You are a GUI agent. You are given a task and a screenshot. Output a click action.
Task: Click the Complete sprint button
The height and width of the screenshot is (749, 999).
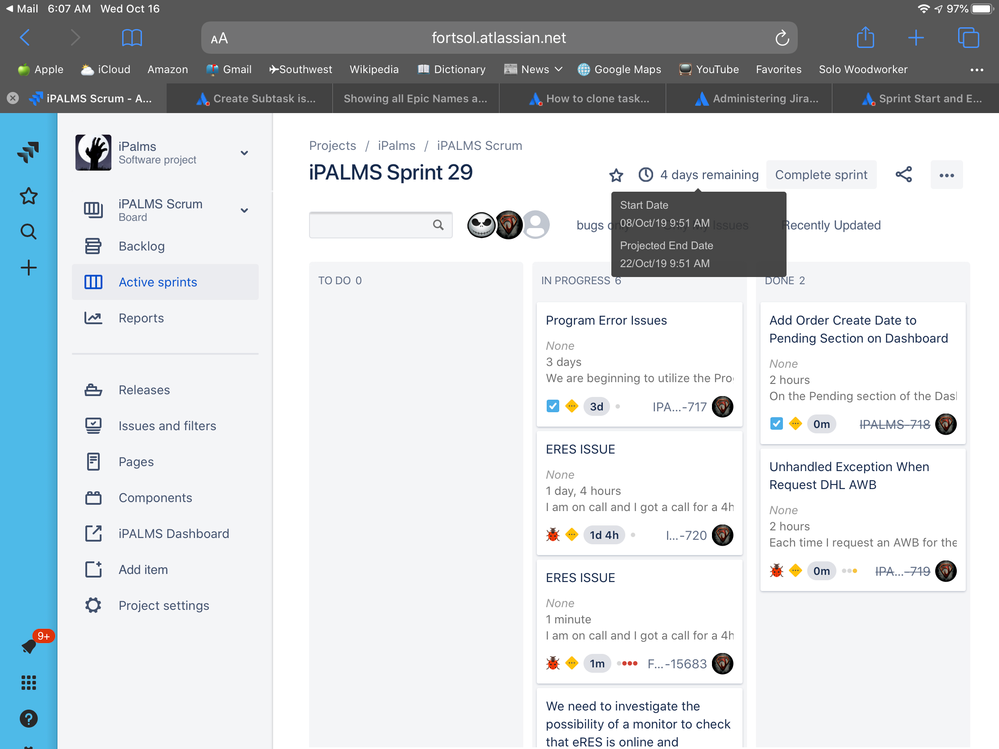[x=821, y=175]
